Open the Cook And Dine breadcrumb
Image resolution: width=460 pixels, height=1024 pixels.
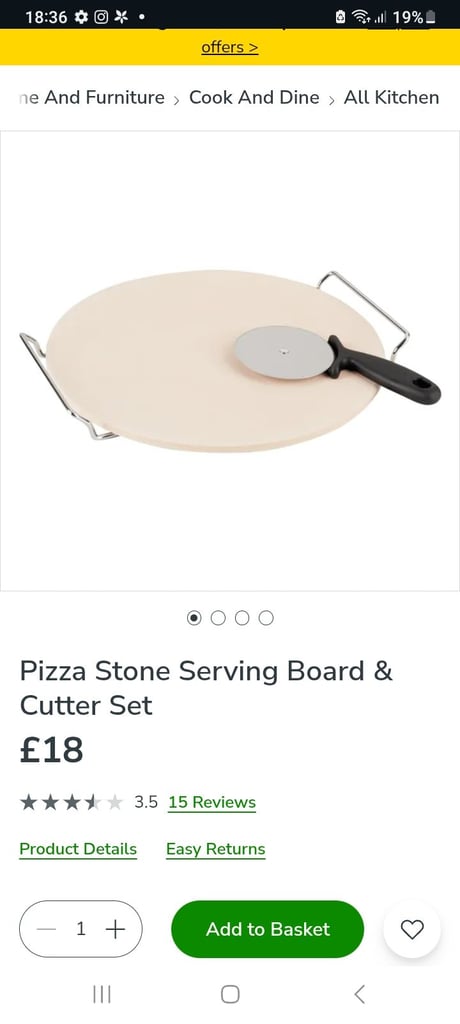(x=254, y=97)
